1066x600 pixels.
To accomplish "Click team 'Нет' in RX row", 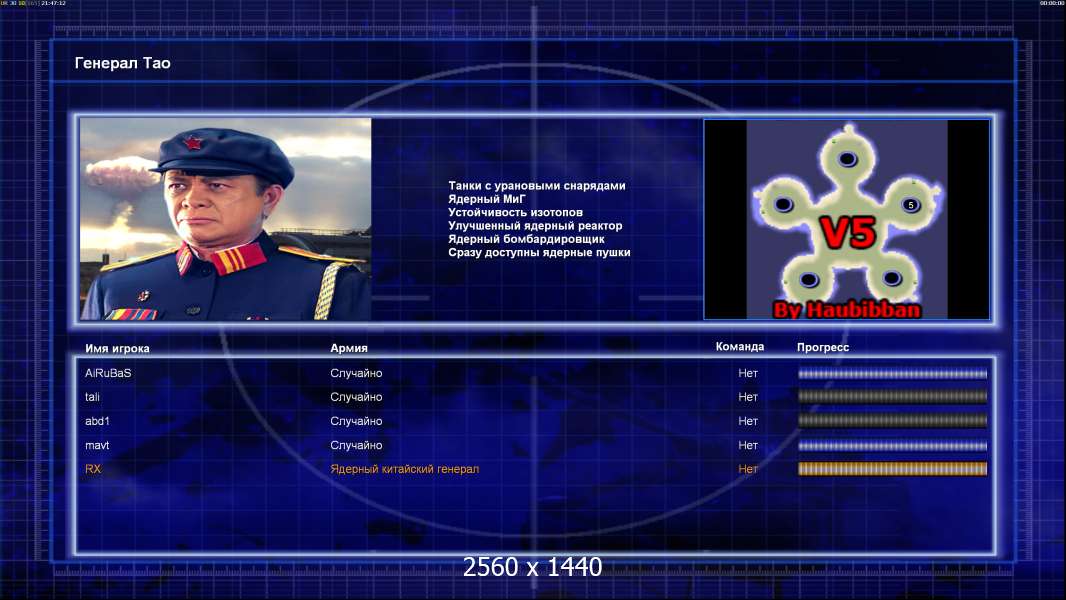I will 748,469.
